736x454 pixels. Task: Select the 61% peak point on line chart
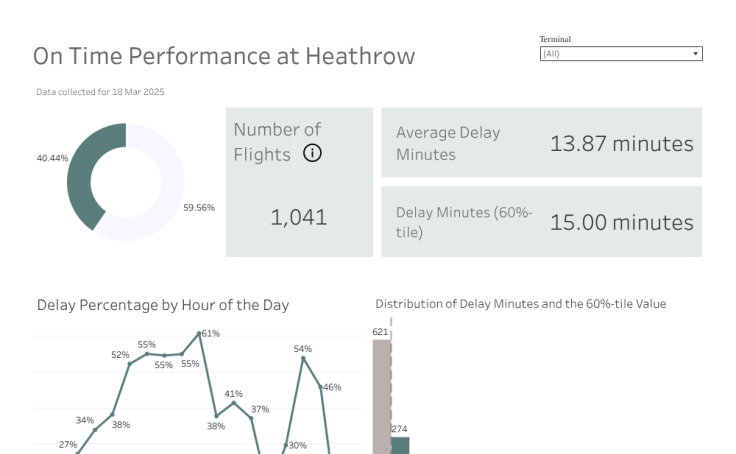(x=200, y=333)
